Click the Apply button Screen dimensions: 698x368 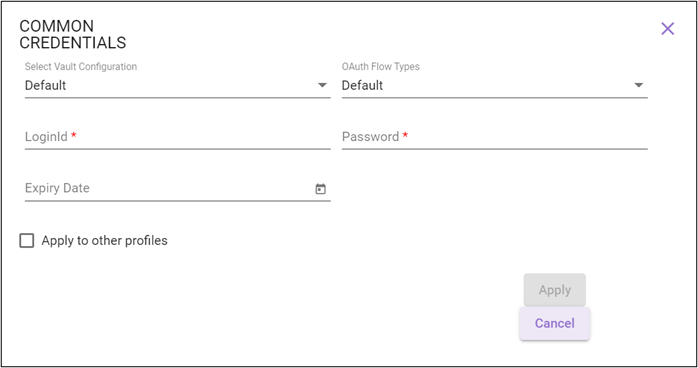555,290
